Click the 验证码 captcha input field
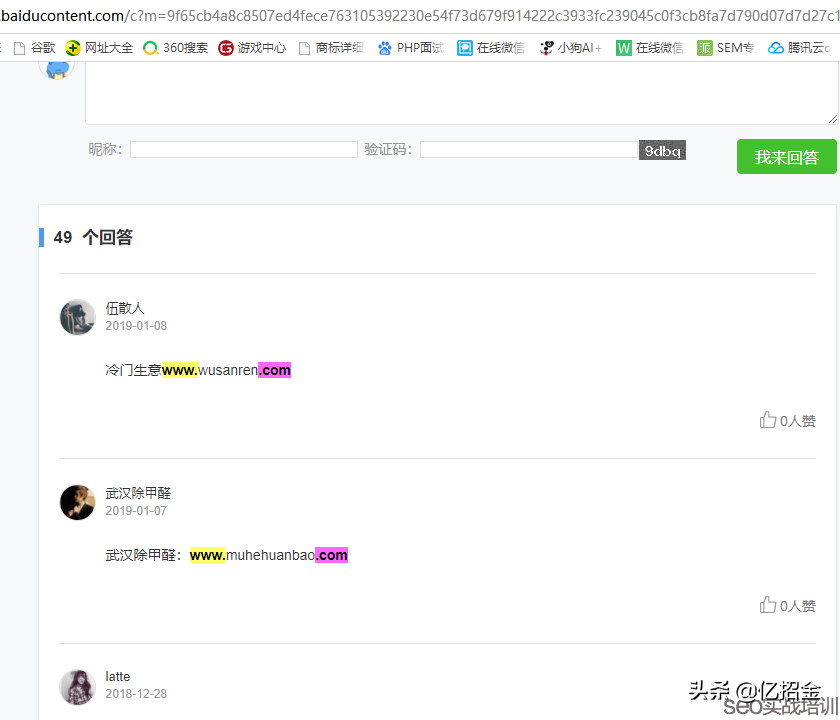 coord(528,150)
